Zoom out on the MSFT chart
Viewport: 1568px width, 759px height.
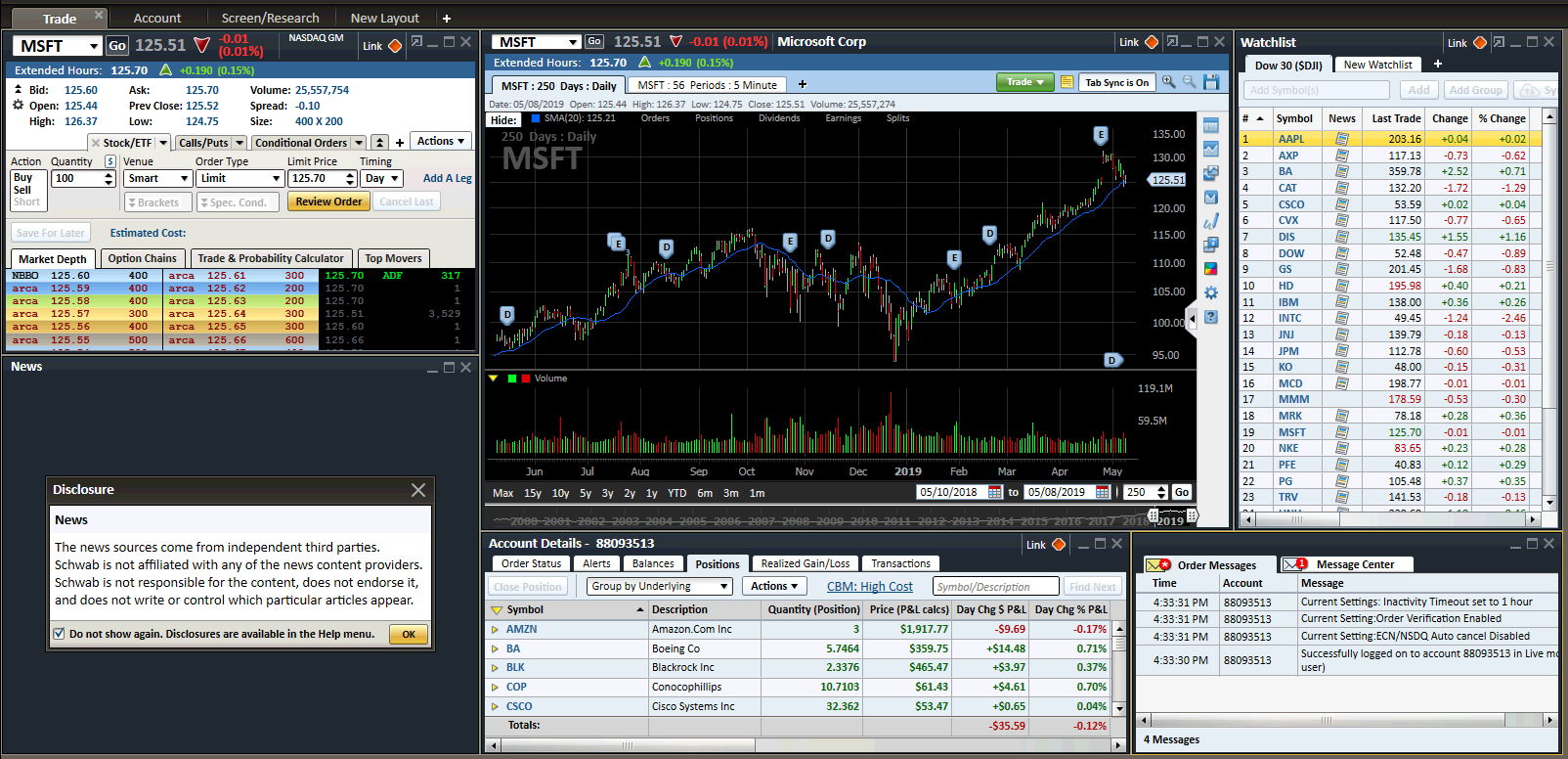pyautogui.click(x=1189, y=82)
